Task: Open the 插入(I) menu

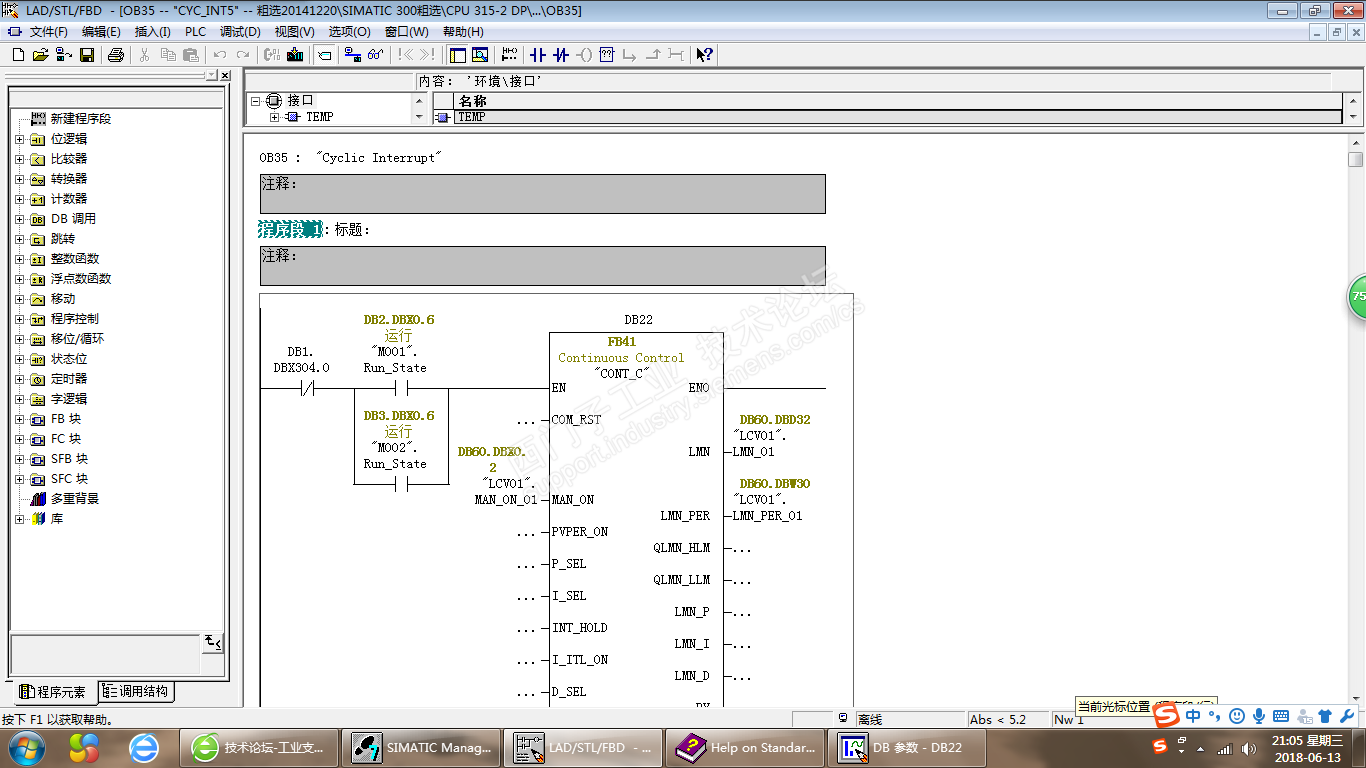Action: [153, 32]
